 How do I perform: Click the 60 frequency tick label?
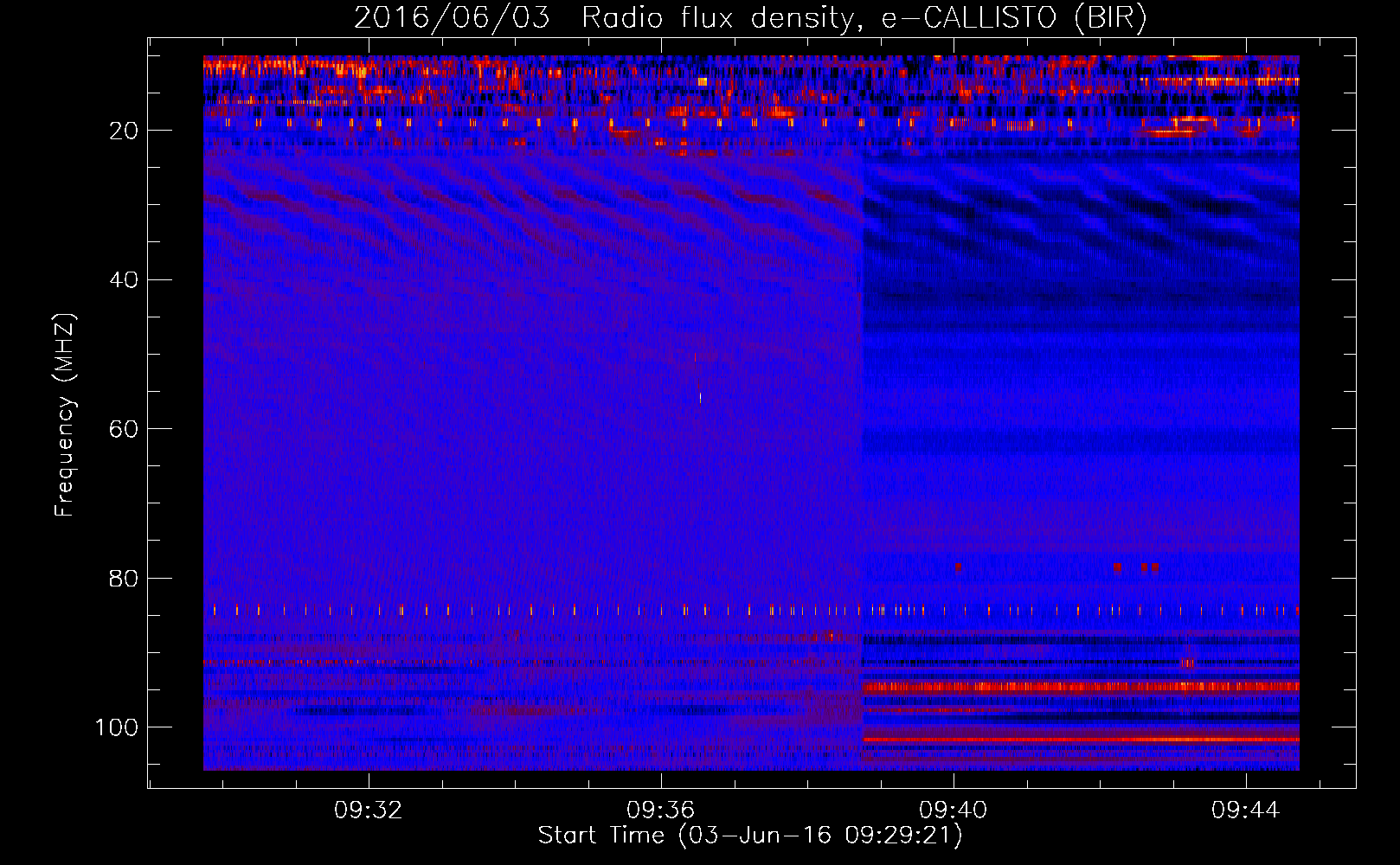[125, 429]
